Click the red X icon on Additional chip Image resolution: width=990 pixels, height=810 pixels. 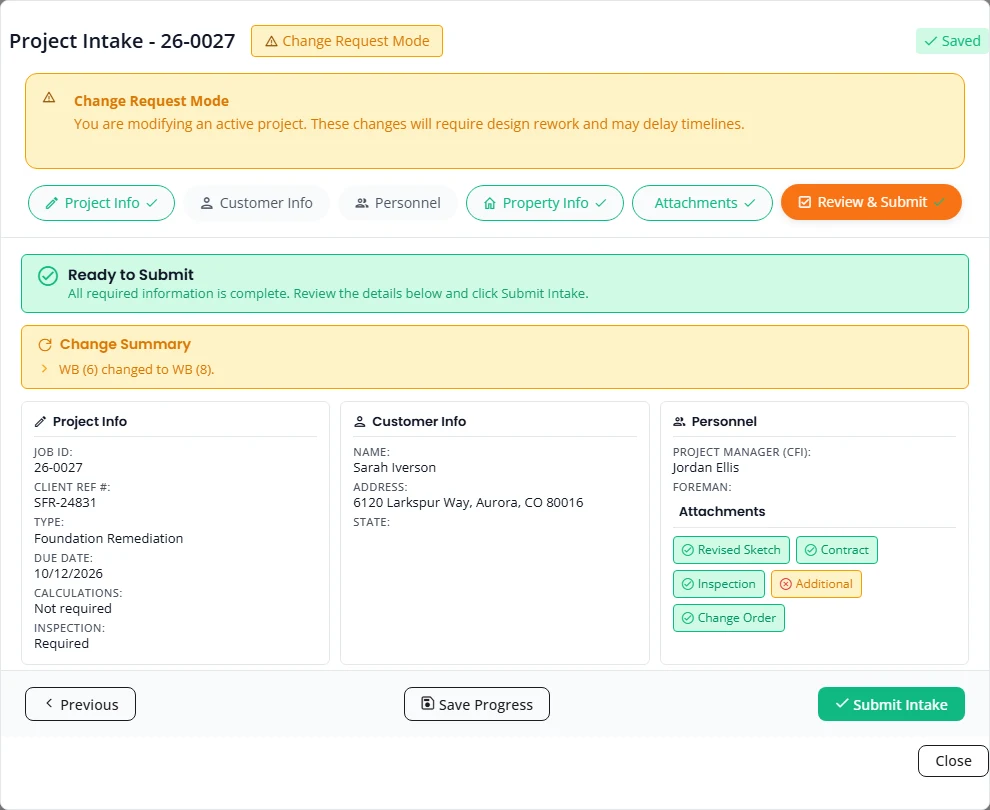pyautogui.click(x=785, y=584)
